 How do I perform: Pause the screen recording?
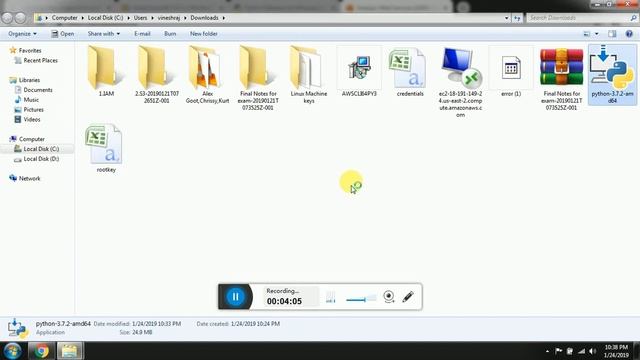pos(235,297)
